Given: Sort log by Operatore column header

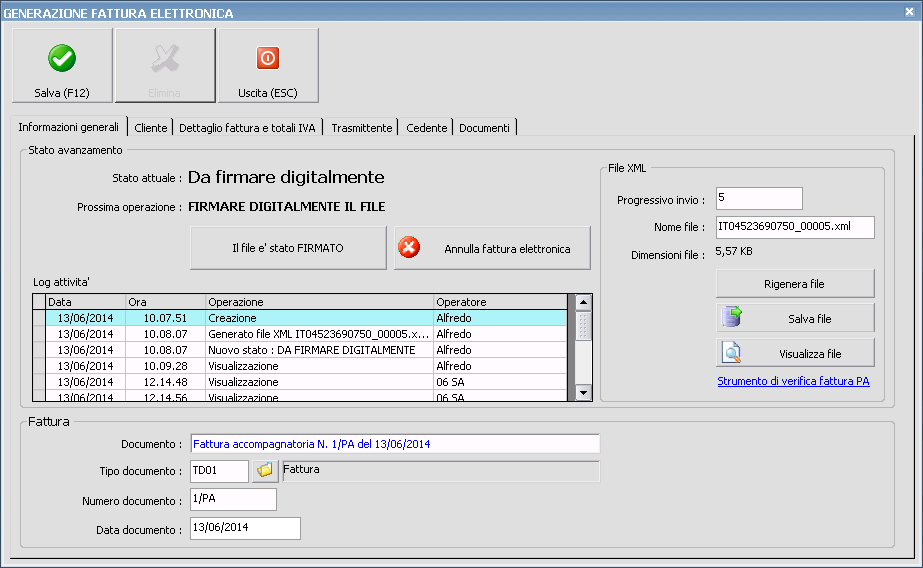Looking at the screenshot, I should [x=499, y=302].
